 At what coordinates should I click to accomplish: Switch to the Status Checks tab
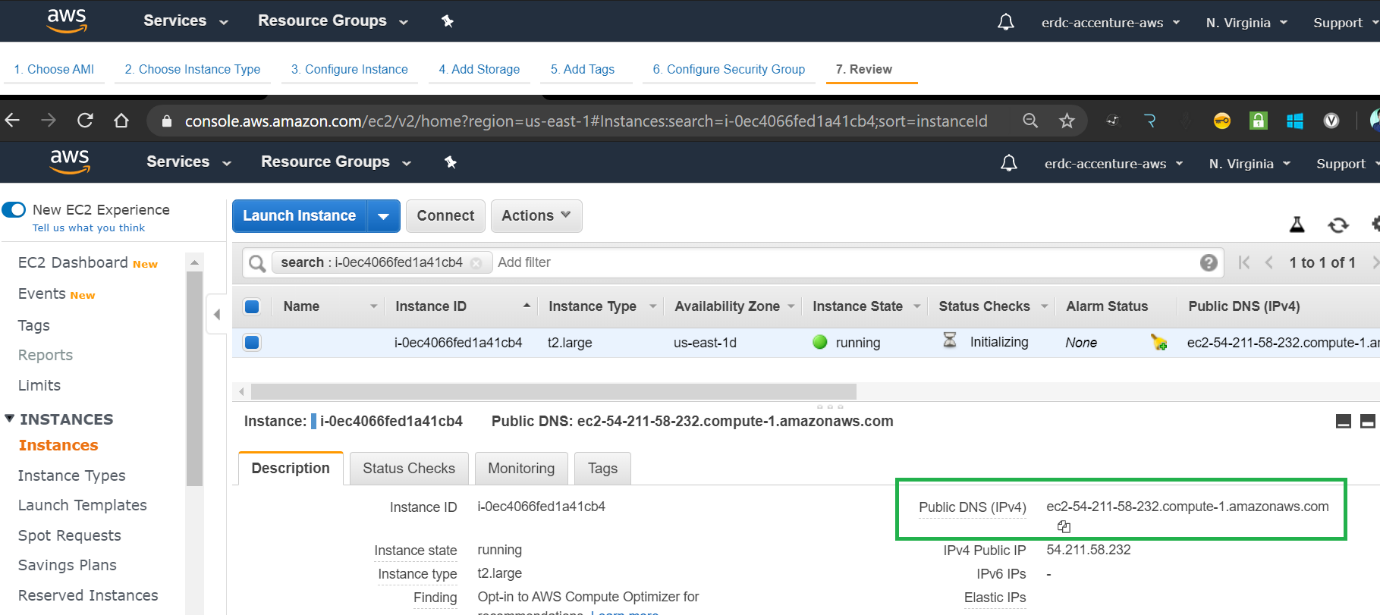click(408, 468)
